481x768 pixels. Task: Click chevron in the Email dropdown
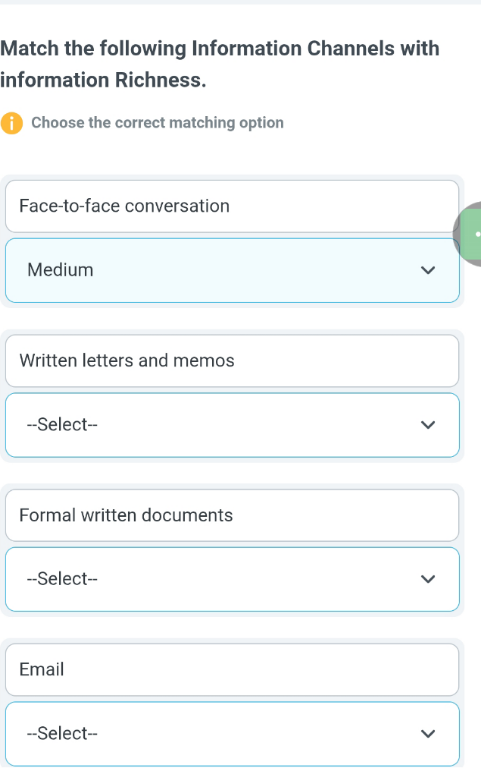[x=428, y=733]
